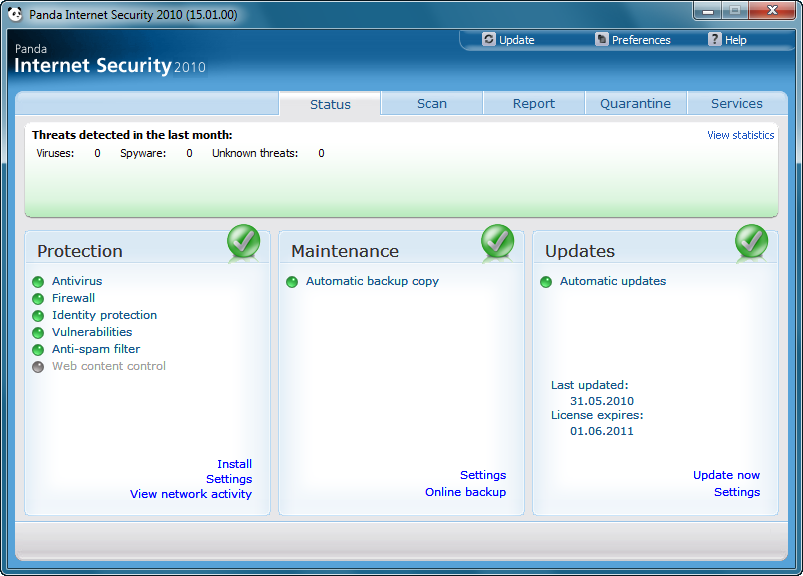This screenshot has width=803, height=576.
Task: Click the grey status dot beside Web content control
Action: click(38, 367)
